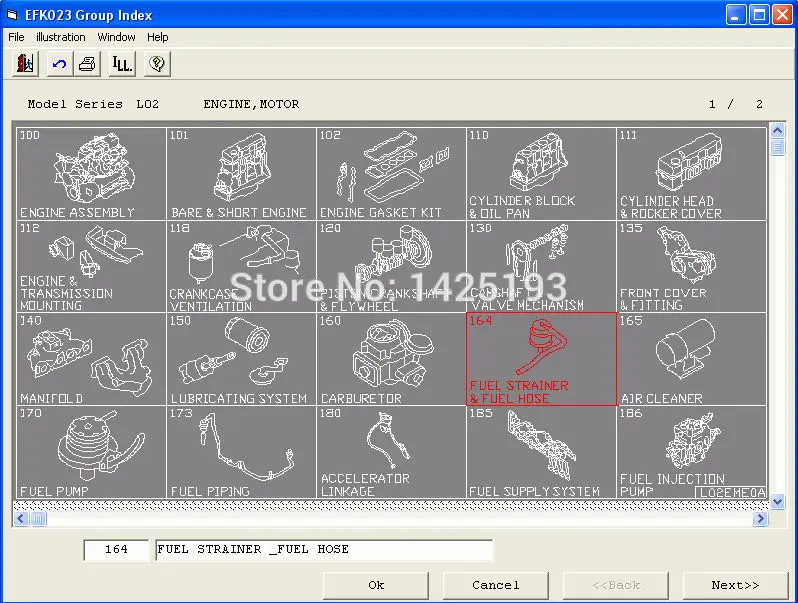Select group 150 Lubricating System
The width and height of the screenshot is (798, 603).
(x=241, y=359)
